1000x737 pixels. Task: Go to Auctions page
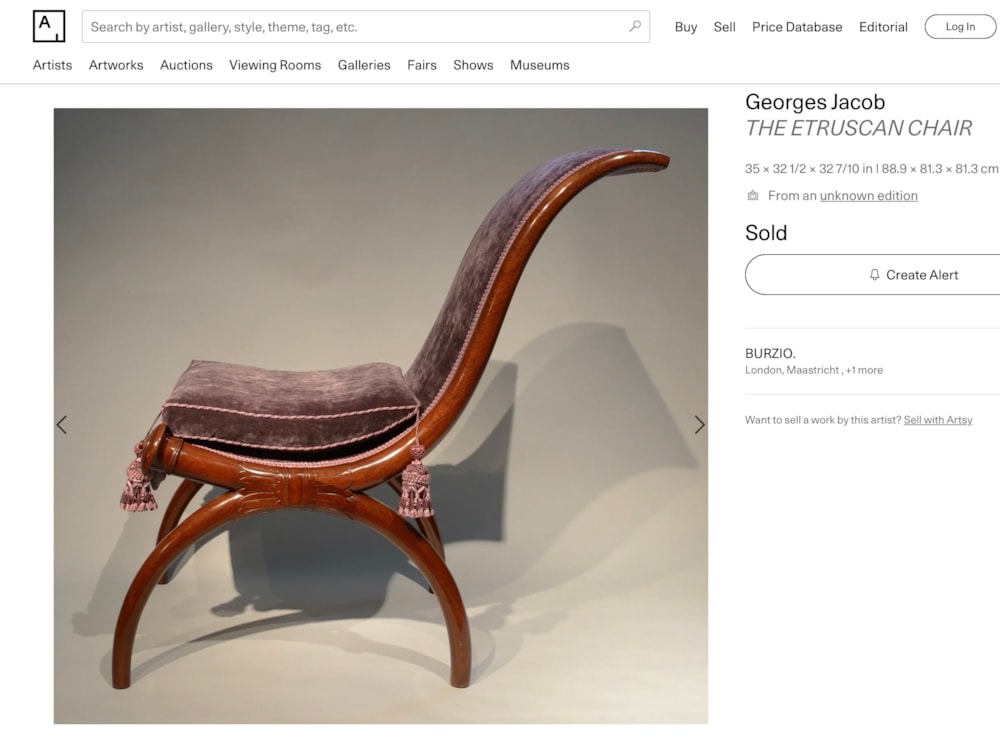[x=186, y=65]
